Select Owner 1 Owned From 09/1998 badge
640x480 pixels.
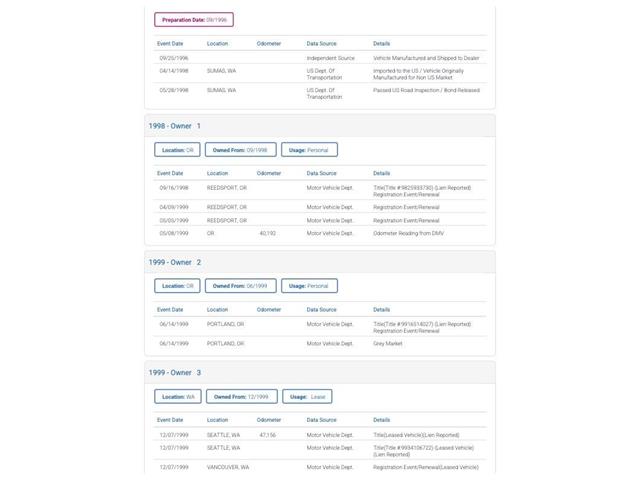click(x=240, y=150)
